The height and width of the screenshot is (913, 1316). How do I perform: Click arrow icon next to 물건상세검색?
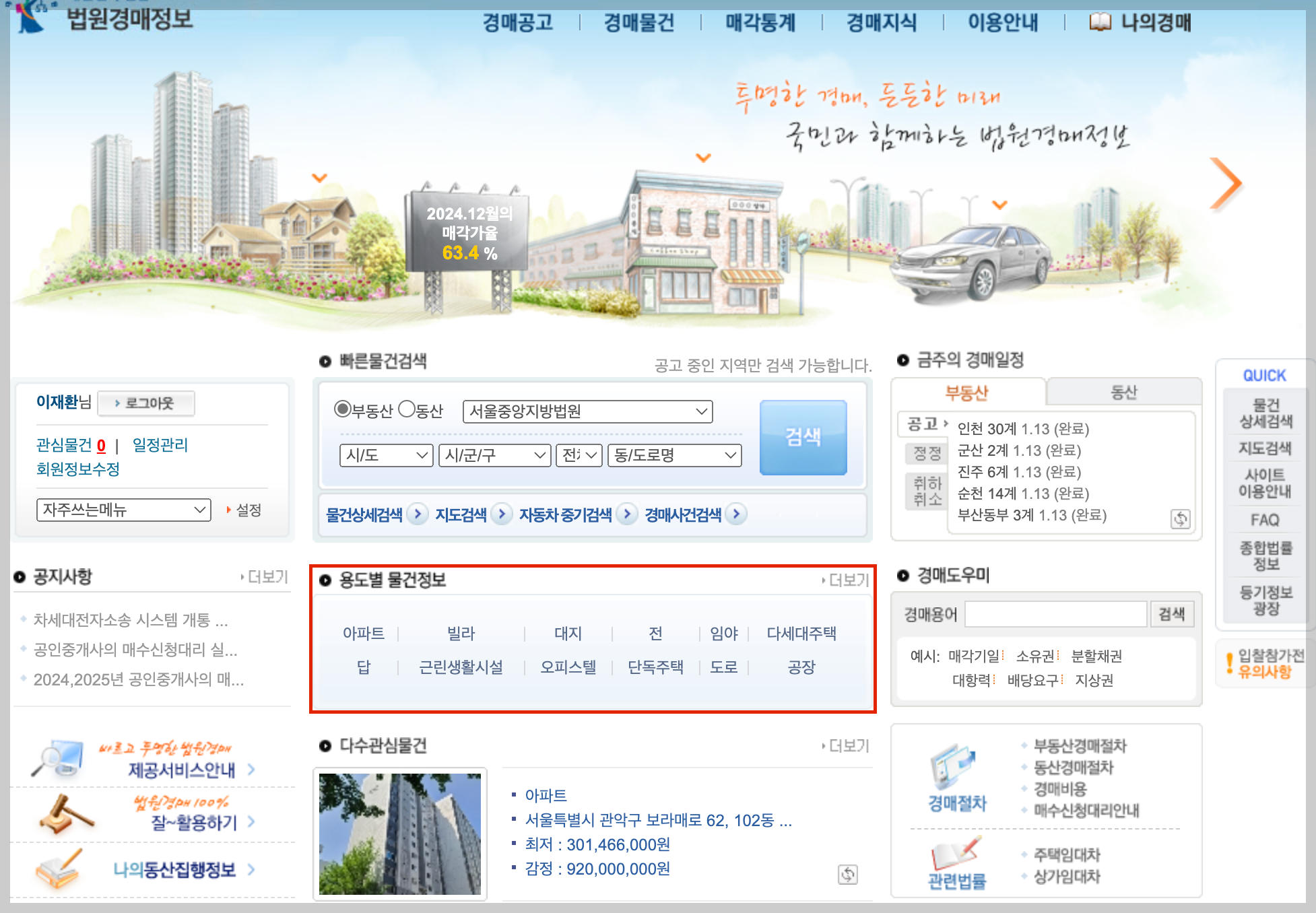418,514
